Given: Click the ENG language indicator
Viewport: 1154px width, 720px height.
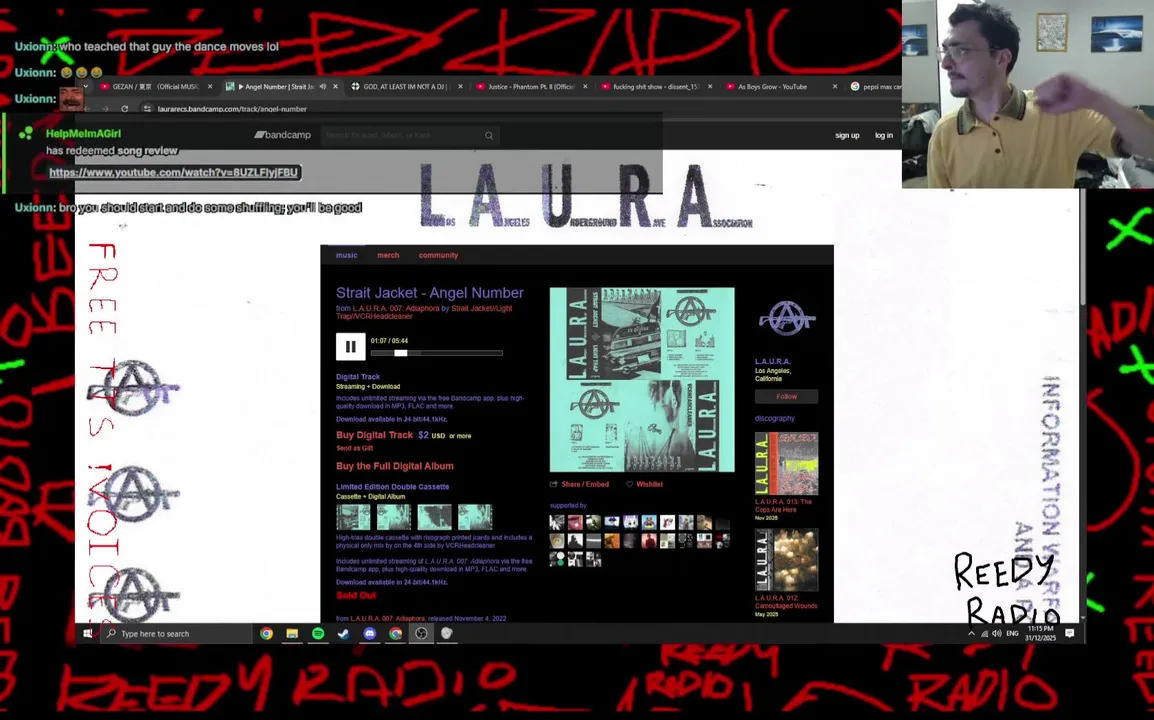Looking at the screenshot, I should [x=1012, y=634].
